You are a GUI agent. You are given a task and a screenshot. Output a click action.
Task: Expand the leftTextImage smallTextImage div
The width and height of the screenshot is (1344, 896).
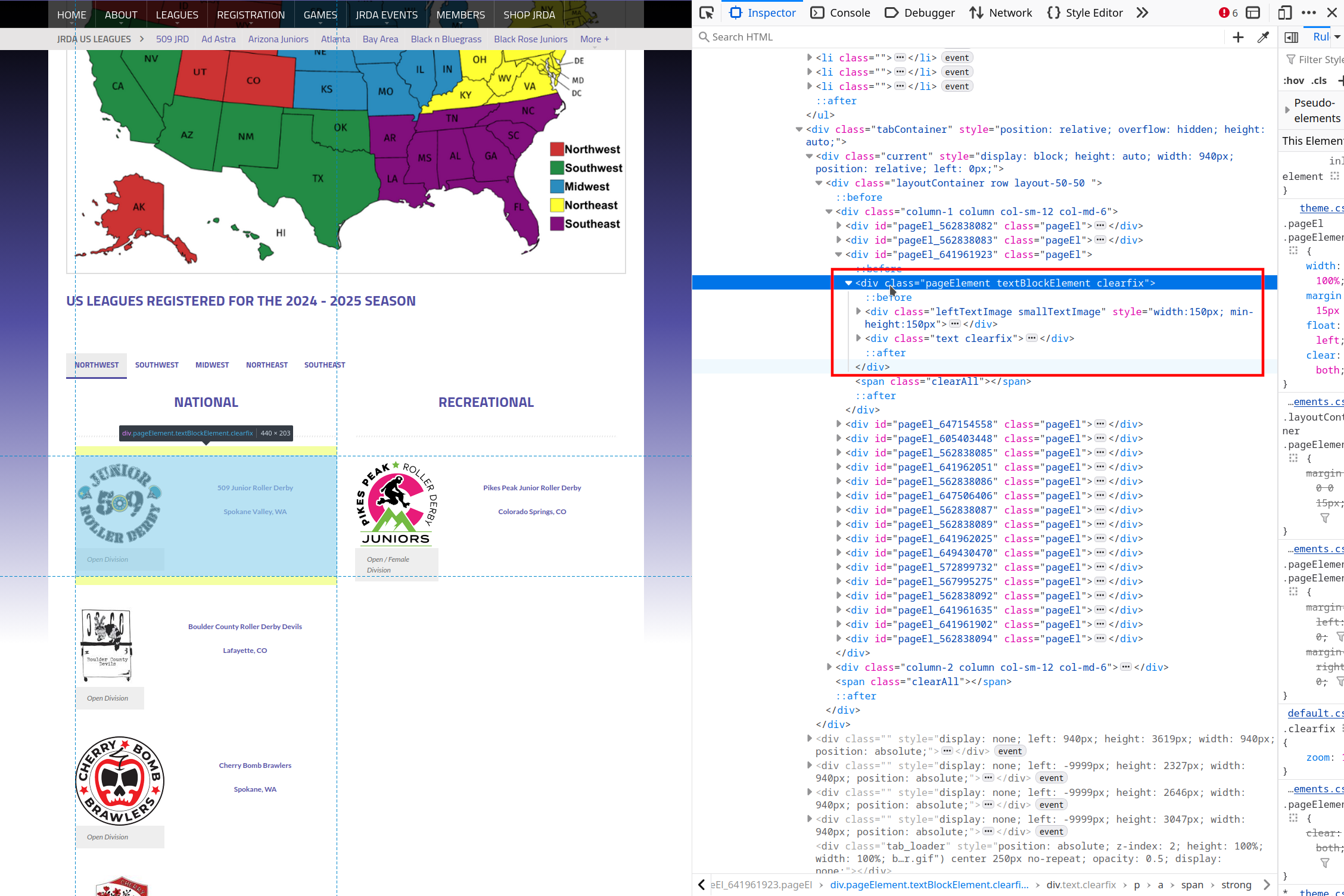858,311
